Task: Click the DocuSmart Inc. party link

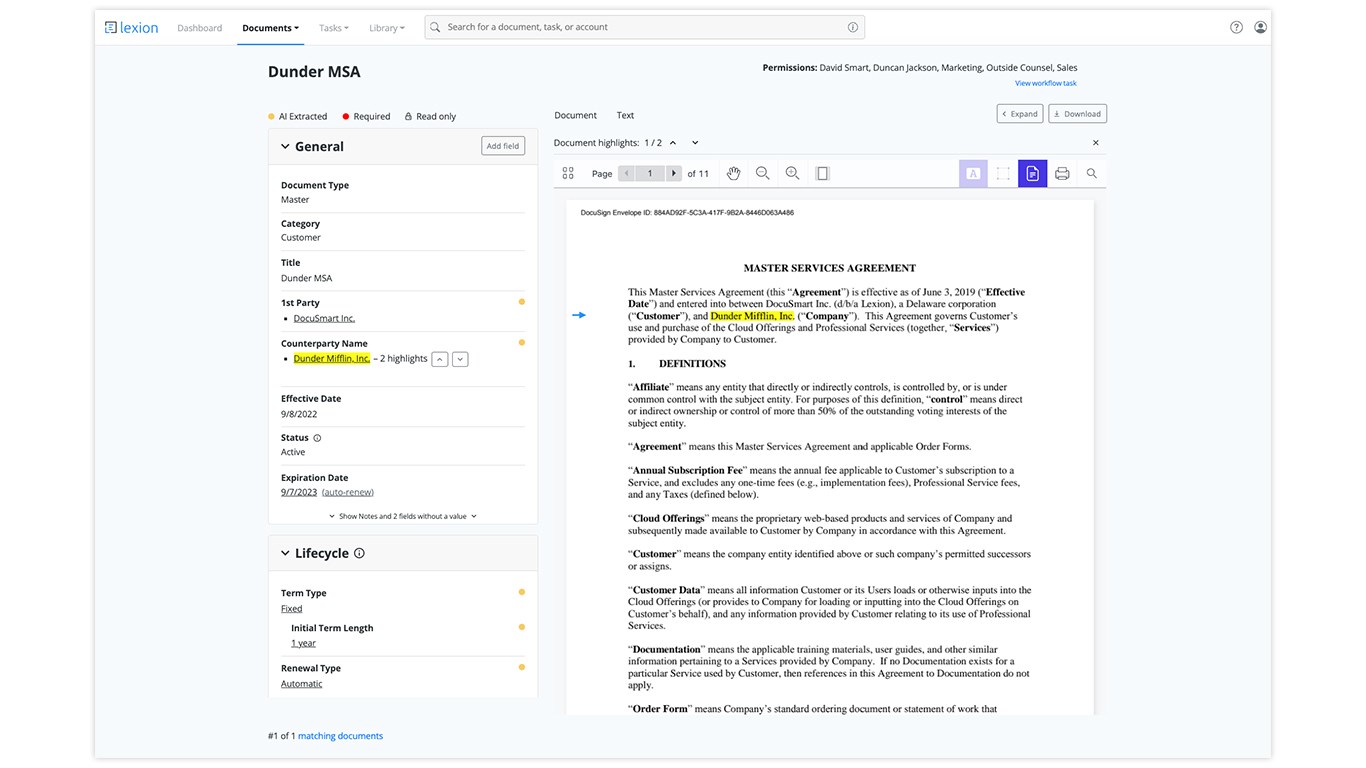Action: click(x=324, y=318)
